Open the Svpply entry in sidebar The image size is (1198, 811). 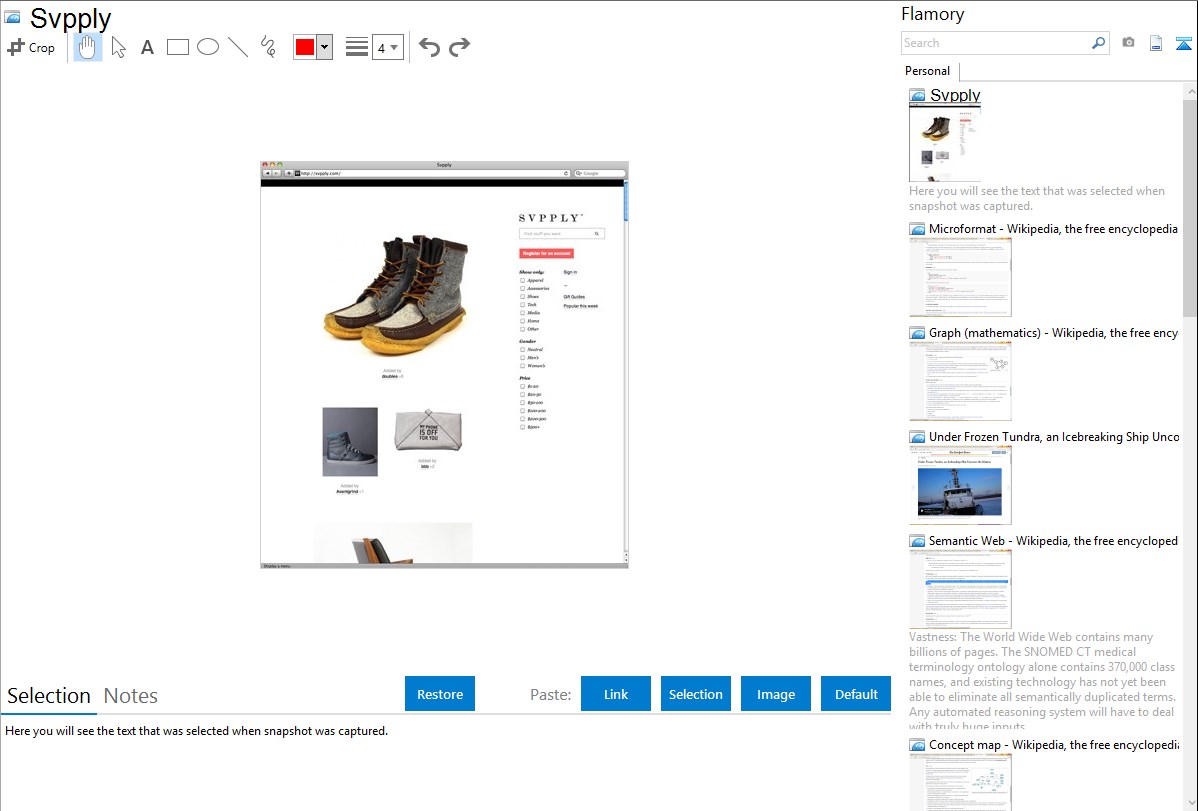tap(955, 95)
